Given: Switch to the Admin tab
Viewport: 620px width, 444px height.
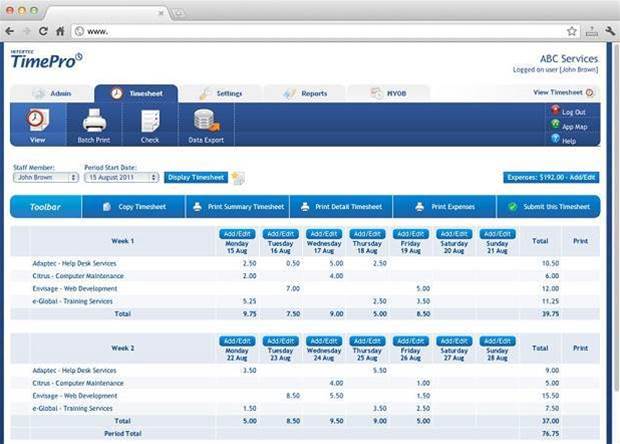Looking at the screenshot, I should 52,94.
